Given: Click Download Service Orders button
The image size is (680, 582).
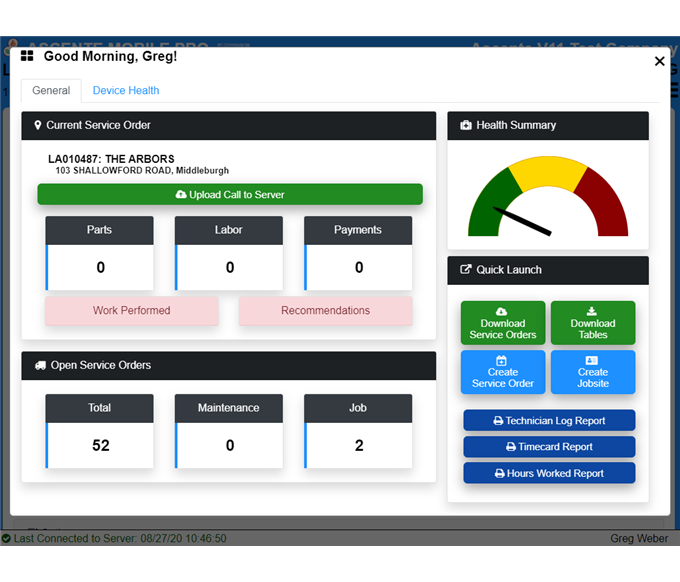Looking at the screenshot, I should tap(503, 323).
